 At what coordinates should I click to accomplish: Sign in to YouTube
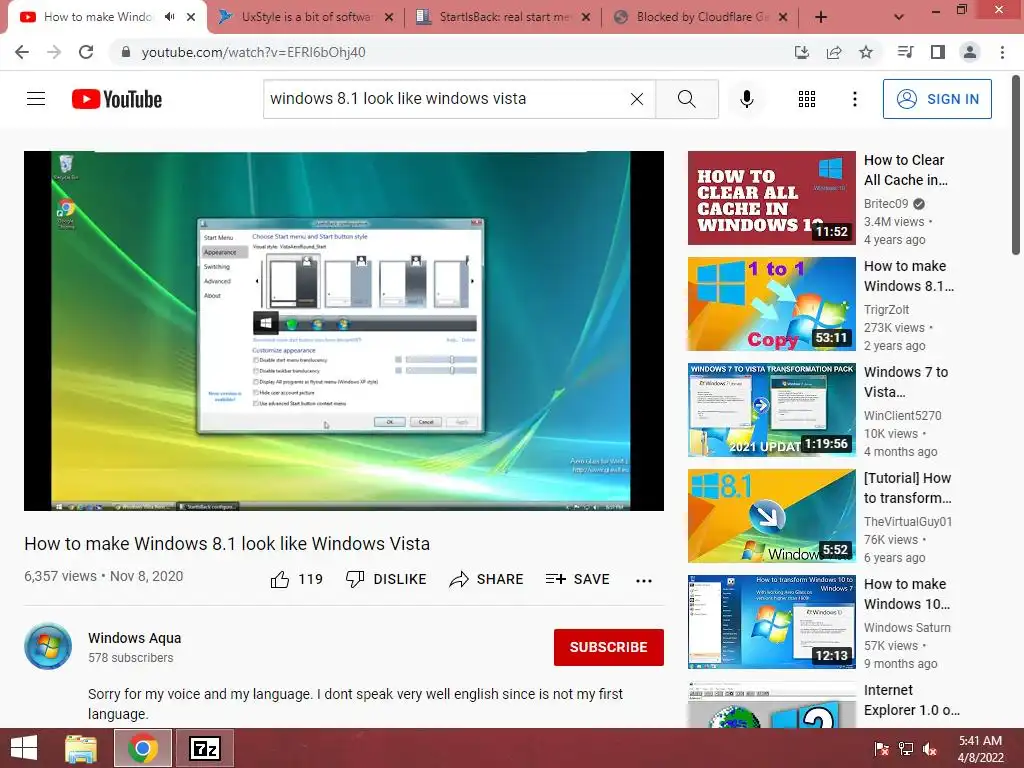click(x=937, y=99)
